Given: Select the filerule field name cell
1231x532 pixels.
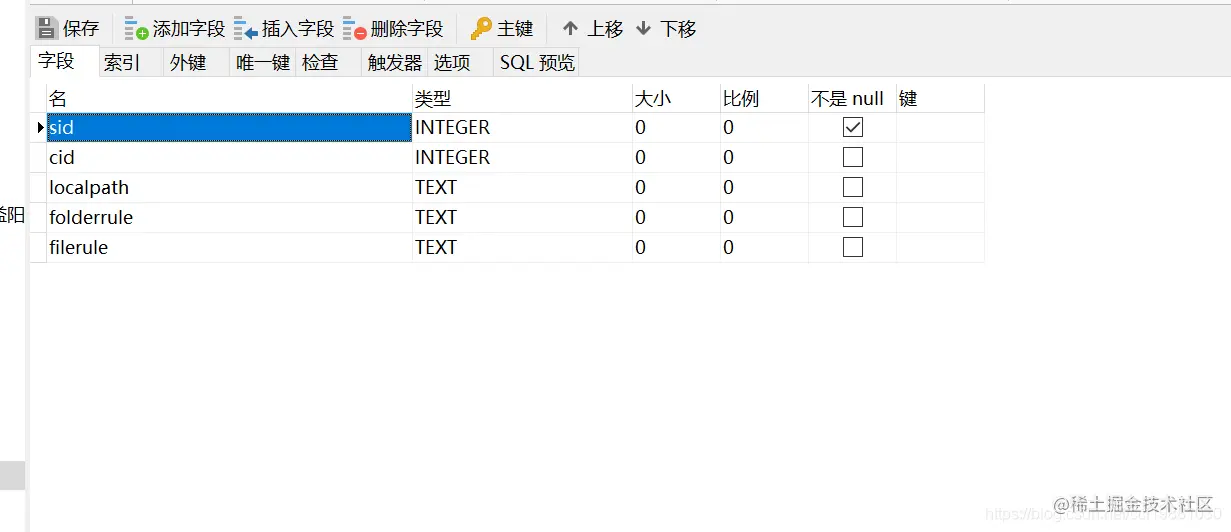Looking at the screenshot, I should 229,247.
